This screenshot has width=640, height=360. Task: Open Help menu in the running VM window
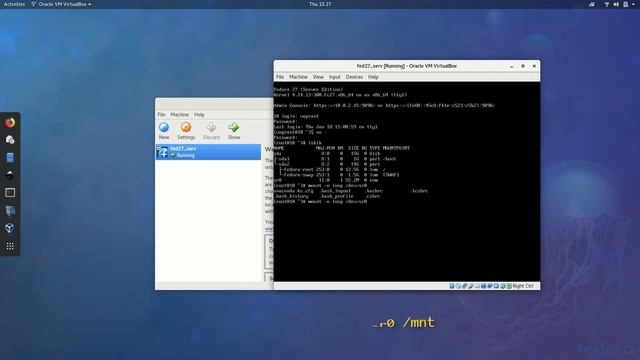point(373,77)
